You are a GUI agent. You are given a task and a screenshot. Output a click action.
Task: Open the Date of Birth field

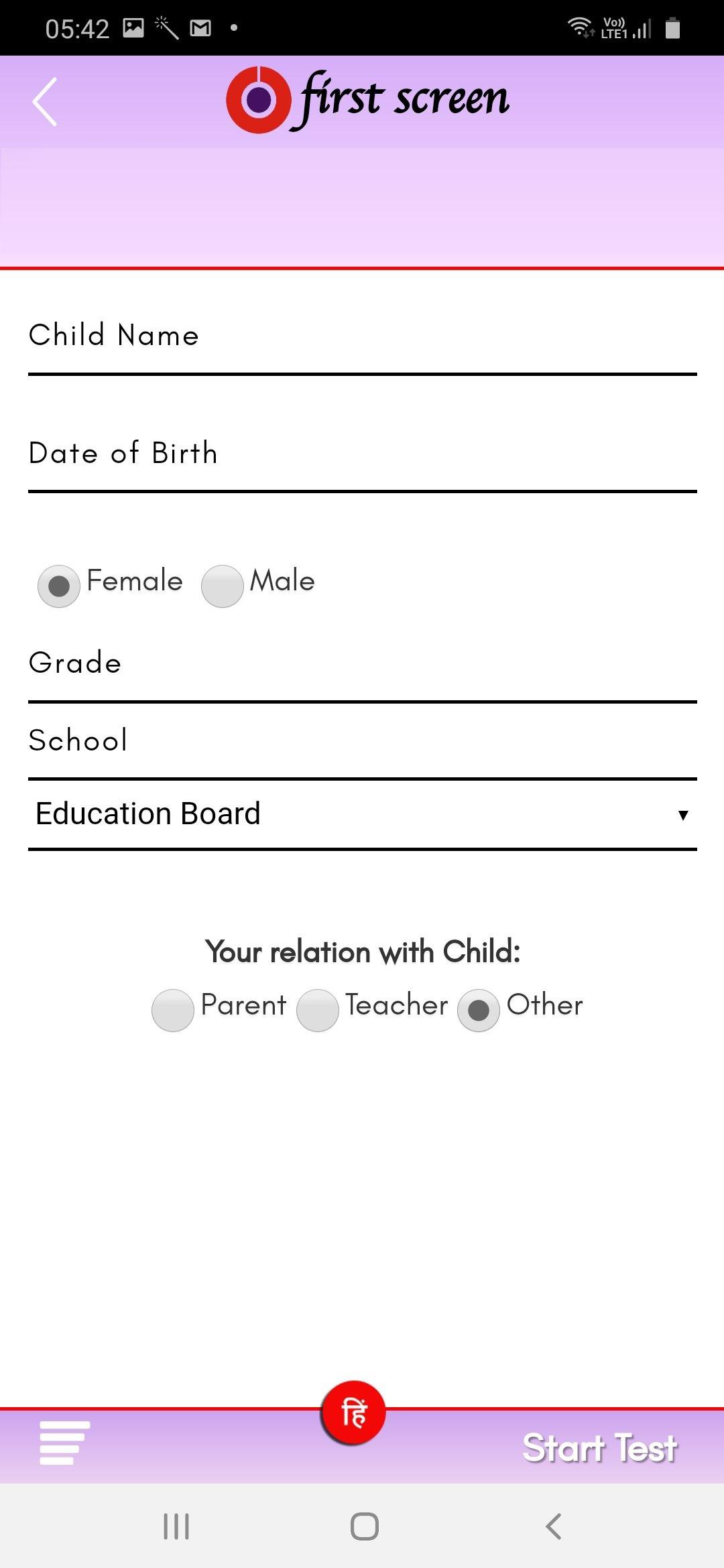click(362, 454)
